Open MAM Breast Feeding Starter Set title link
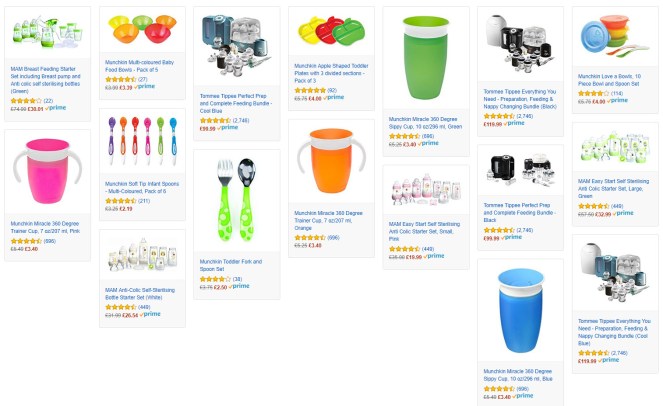This screenshot has height=406, width=663. click(45, 80)
